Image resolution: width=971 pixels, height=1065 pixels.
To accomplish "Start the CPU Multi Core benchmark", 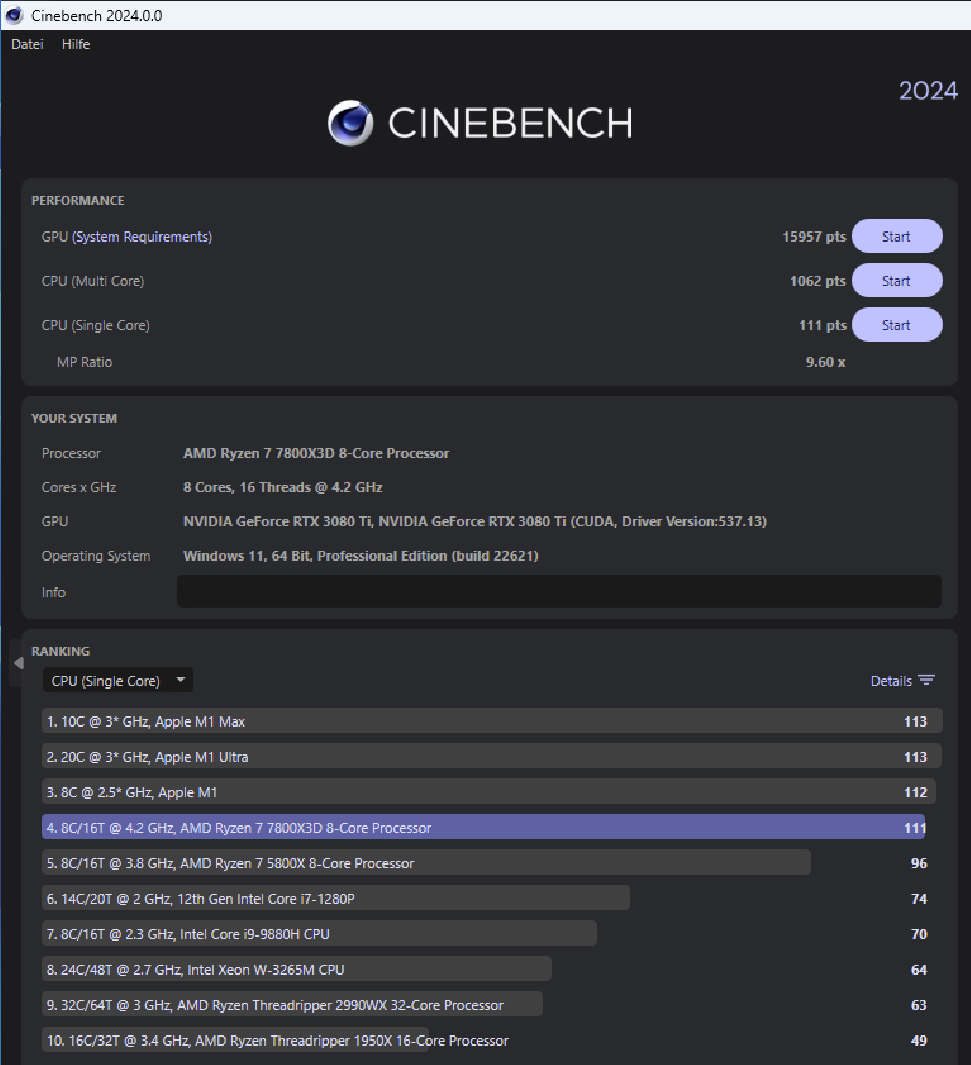I will [897, 281].
